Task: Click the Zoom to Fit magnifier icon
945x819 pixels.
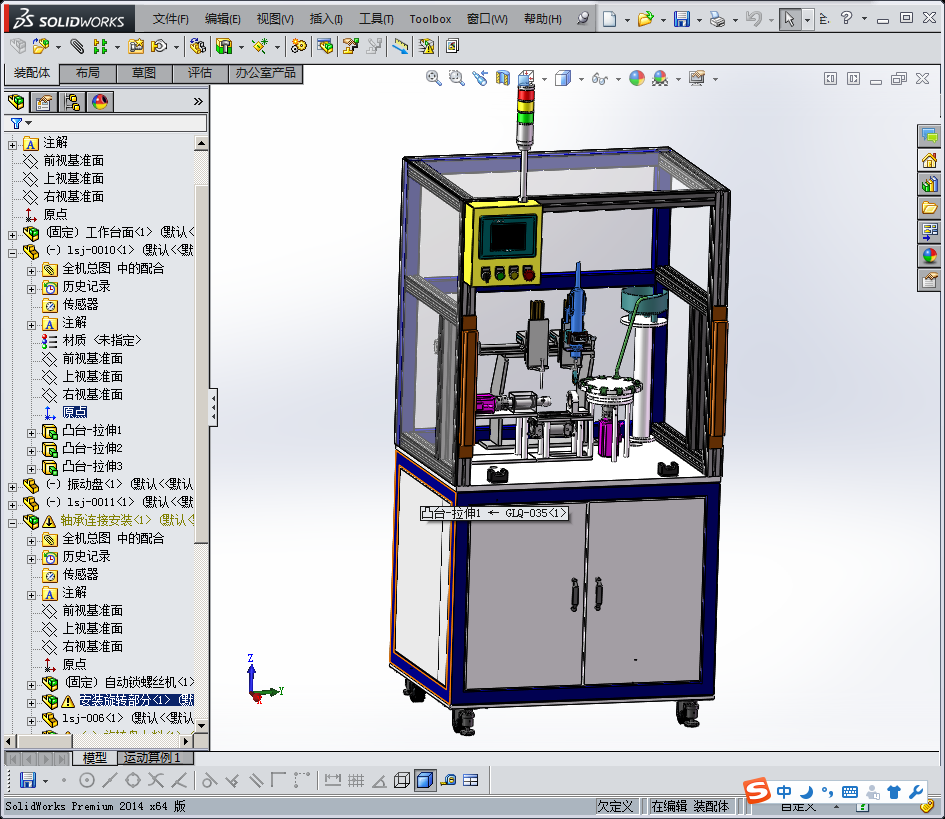Action: pyautogui.click(x=433, y=78)
